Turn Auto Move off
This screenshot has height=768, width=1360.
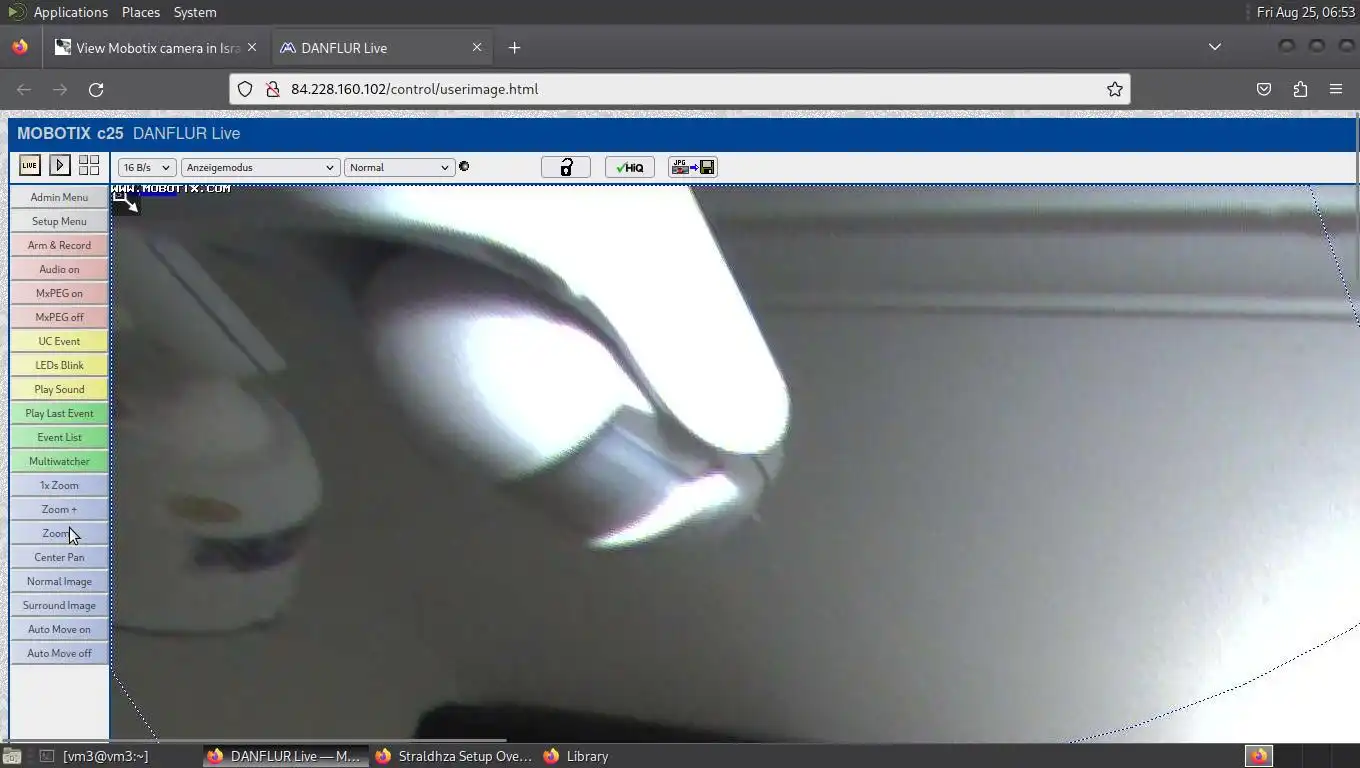tap(59, 653)
